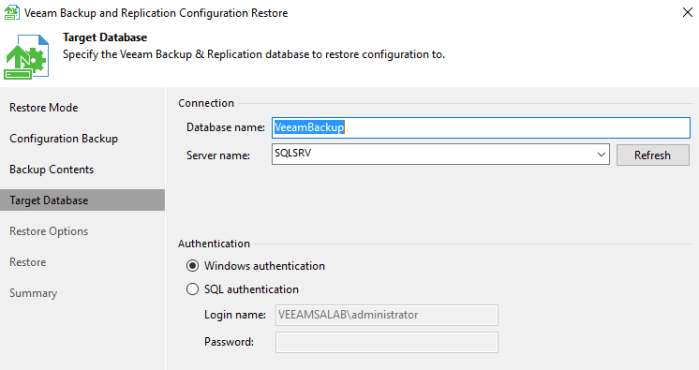Viewport: 699px width, 370px height.
Task: Expand the Server name dropdown arrow
Action: 601,155
